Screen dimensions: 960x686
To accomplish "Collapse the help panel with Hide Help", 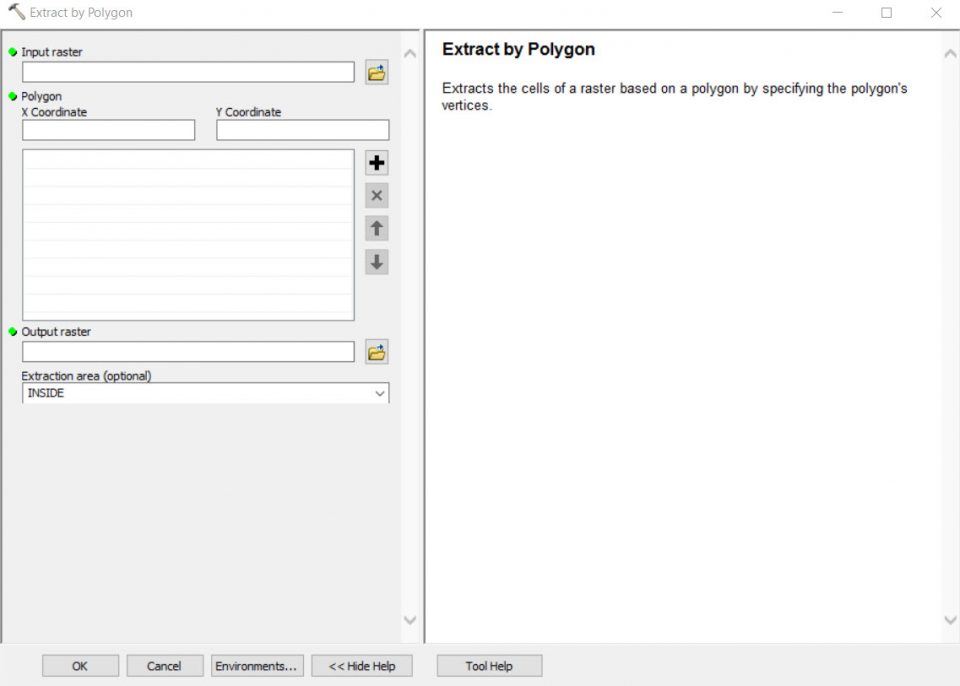I will (x=361, y=665).
